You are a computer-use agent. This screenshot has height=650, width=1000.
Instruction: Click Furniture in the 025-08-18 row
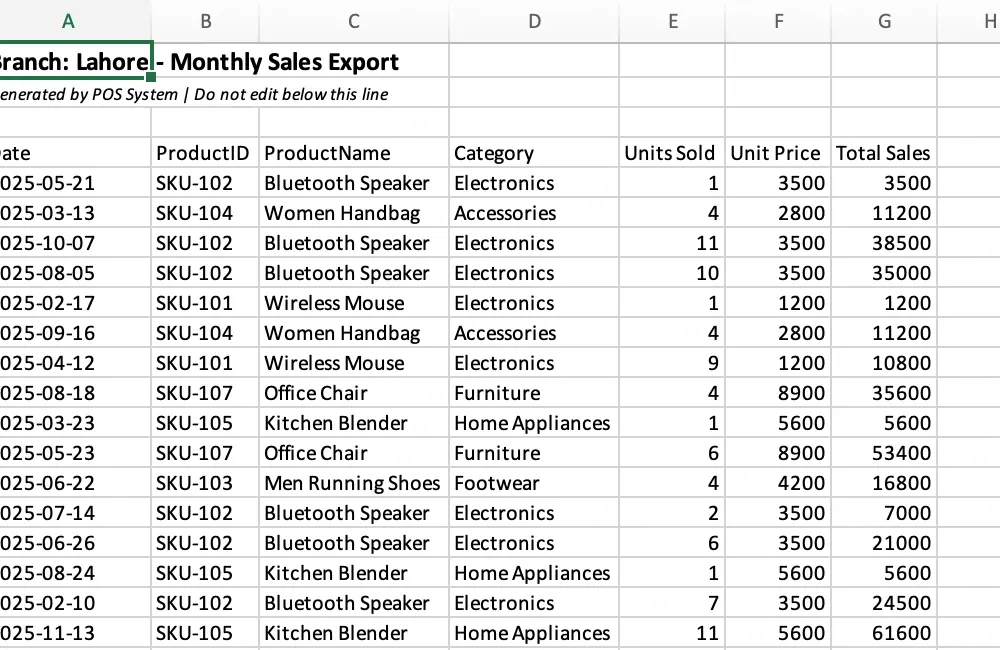[534, 393]
